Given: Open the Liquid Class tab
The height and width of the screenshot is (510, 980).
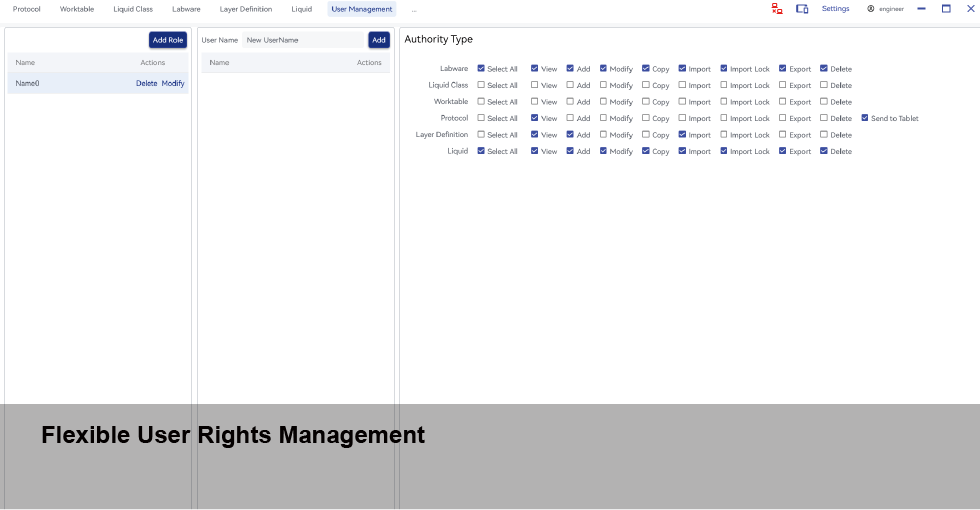Looking at the screenshot, I should pos(133,9).
